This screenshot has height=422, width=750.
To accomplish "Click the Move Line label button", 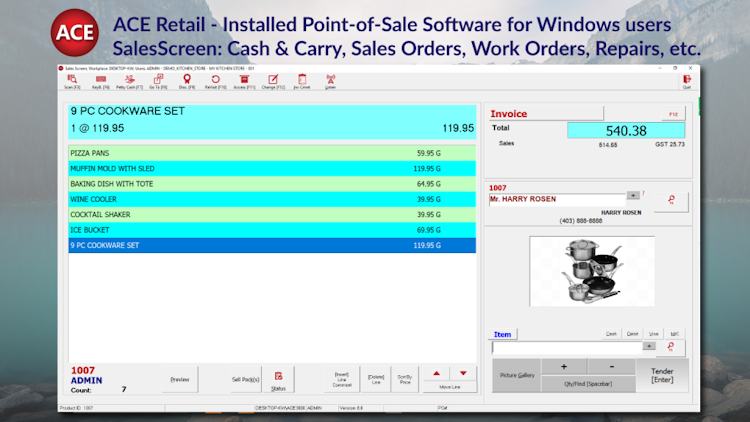I will 450,387.
